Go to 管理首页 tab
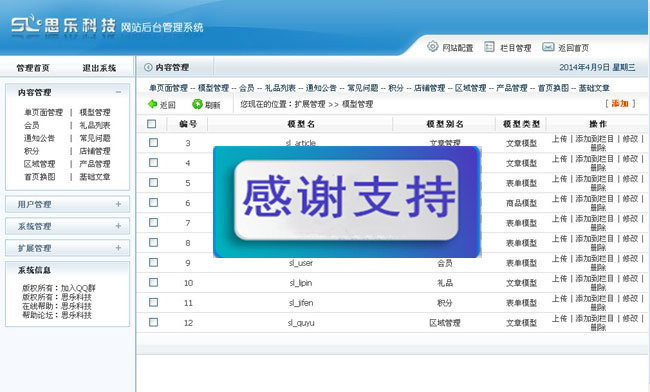This screenshot has width=650, height=392. pos(33,68)
